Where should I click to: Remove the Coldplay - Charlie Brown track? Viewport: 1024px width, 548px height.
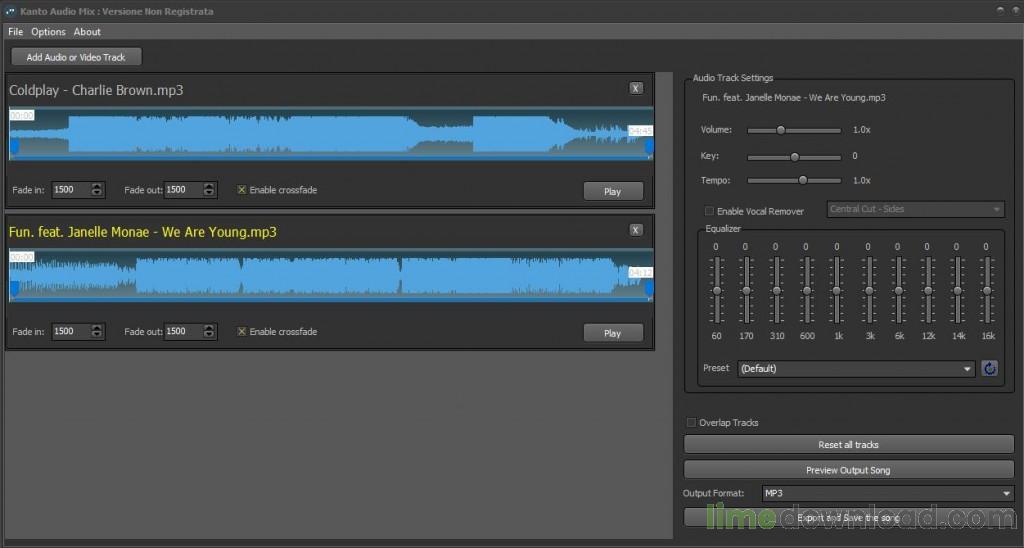[x=635, y=88]
